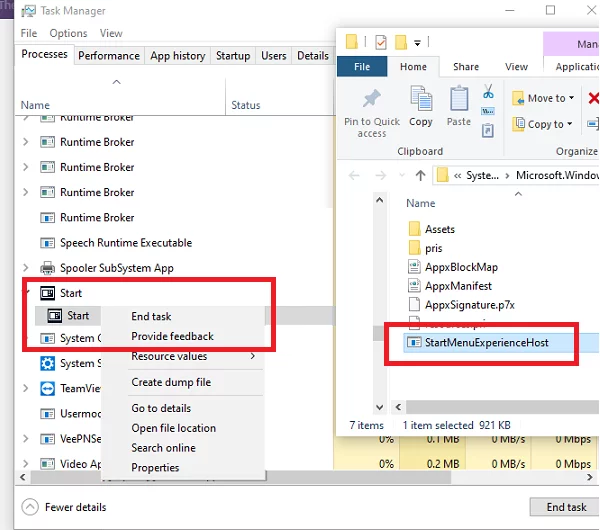Select the Assets folder

pyautogui.click(x=439, y=229)
